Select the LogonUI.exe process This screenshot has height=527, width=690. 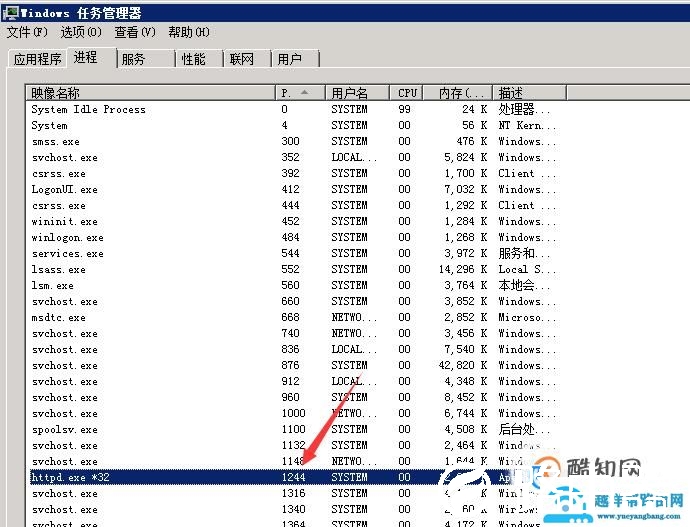coord(295,189)
